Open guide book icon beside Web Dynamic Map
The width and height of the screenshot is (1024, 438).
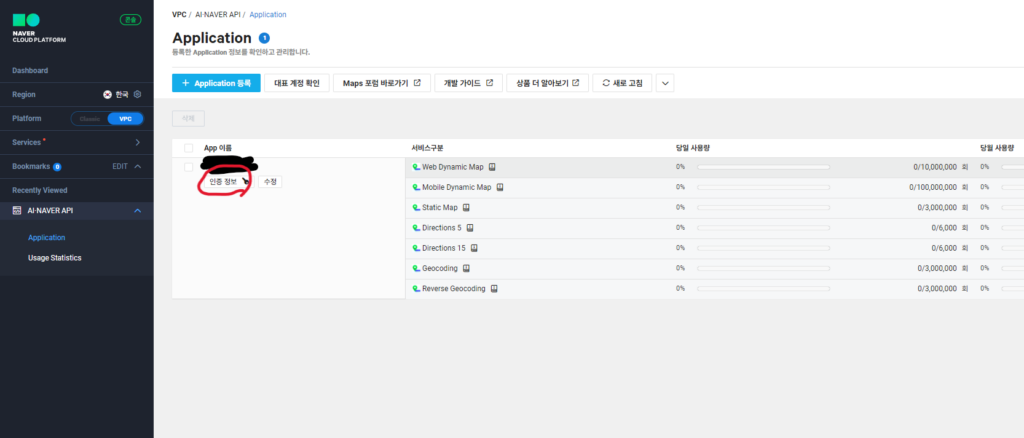492,167
